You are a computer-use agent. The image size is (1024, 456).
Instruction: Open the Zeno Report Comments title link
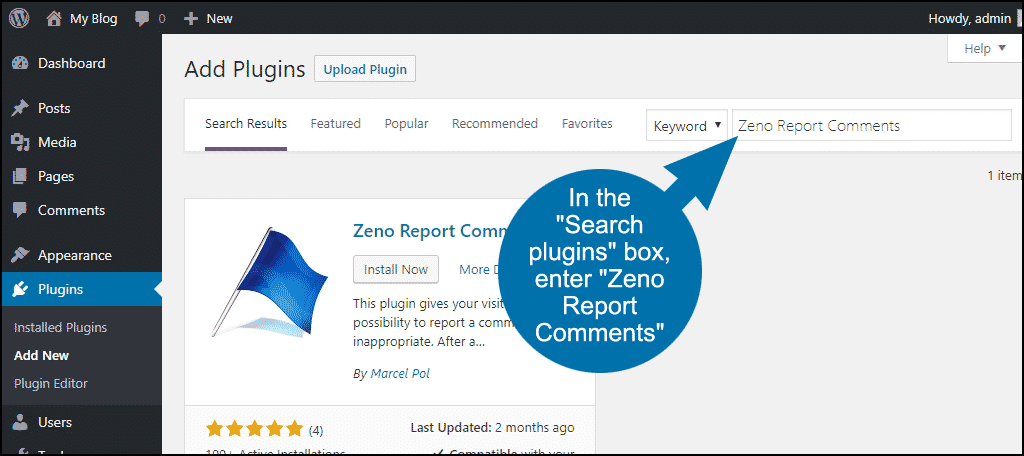[x=430, y=231]
